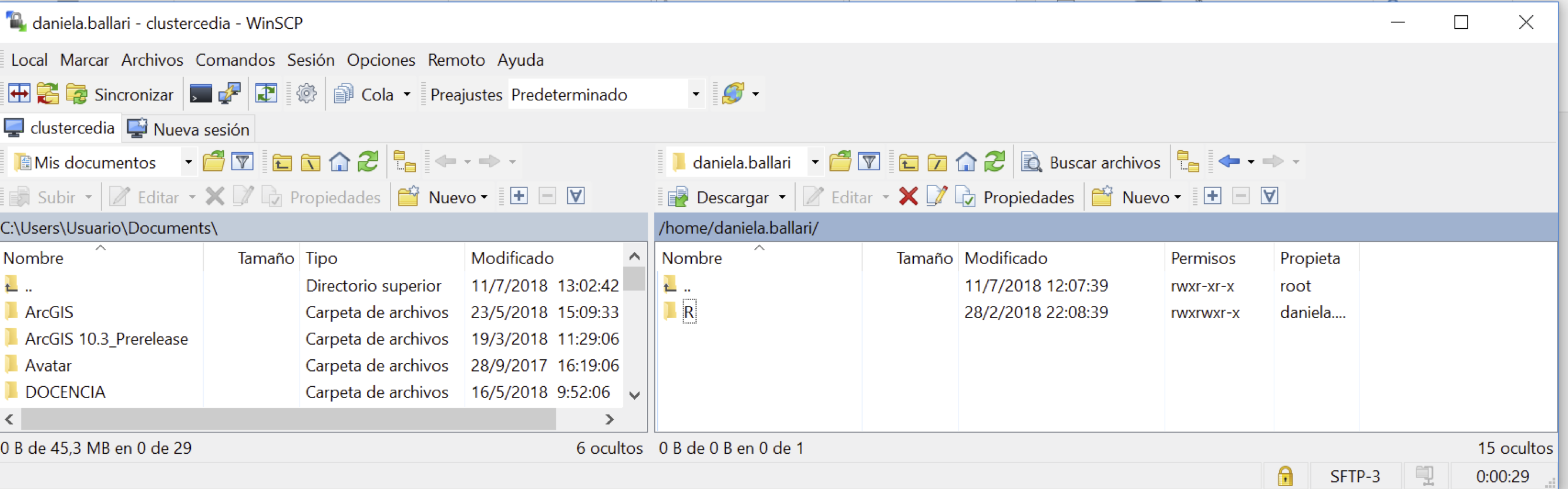Image resolution: width=1568 pixels, height=489 pixels.
Task: Go to local root directory icon
Action: tap(311, 162)
